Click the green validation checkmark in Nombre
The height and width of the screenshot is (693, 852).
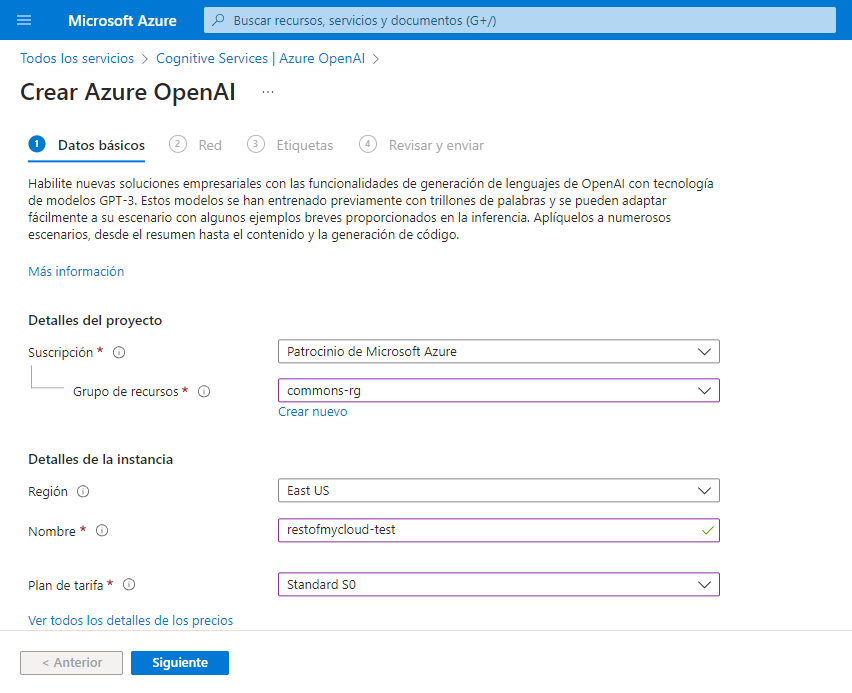[707, 530]
